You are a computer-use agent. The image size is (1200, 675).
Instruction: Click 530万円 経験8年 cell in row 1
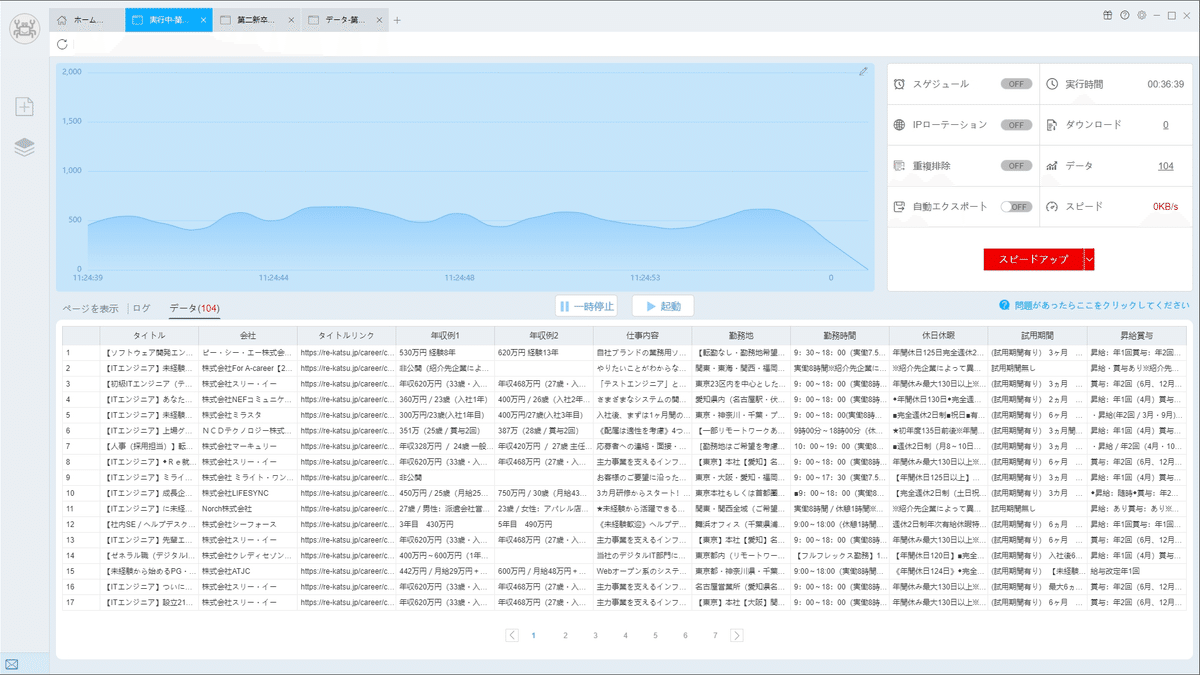445,352
